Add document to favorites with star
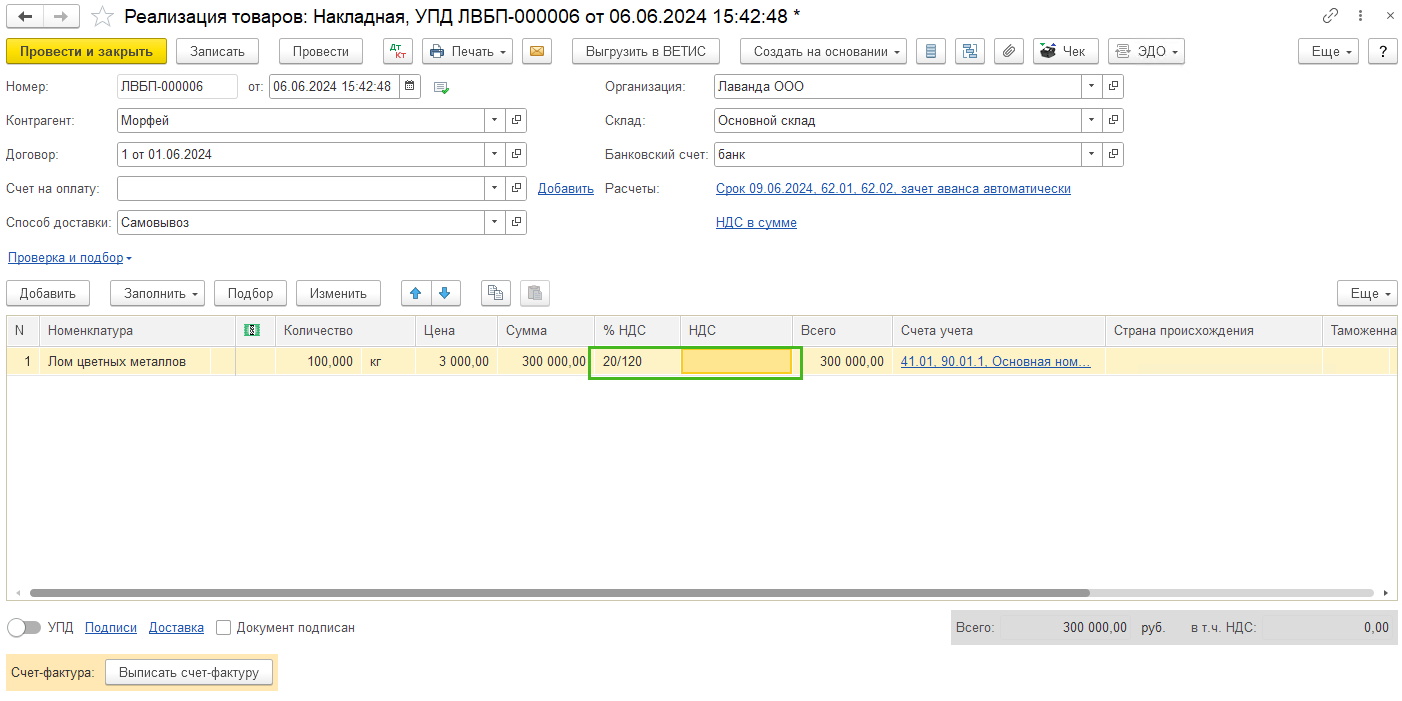This screenshot has width=1402, height=701. click(x=102, y=17)
